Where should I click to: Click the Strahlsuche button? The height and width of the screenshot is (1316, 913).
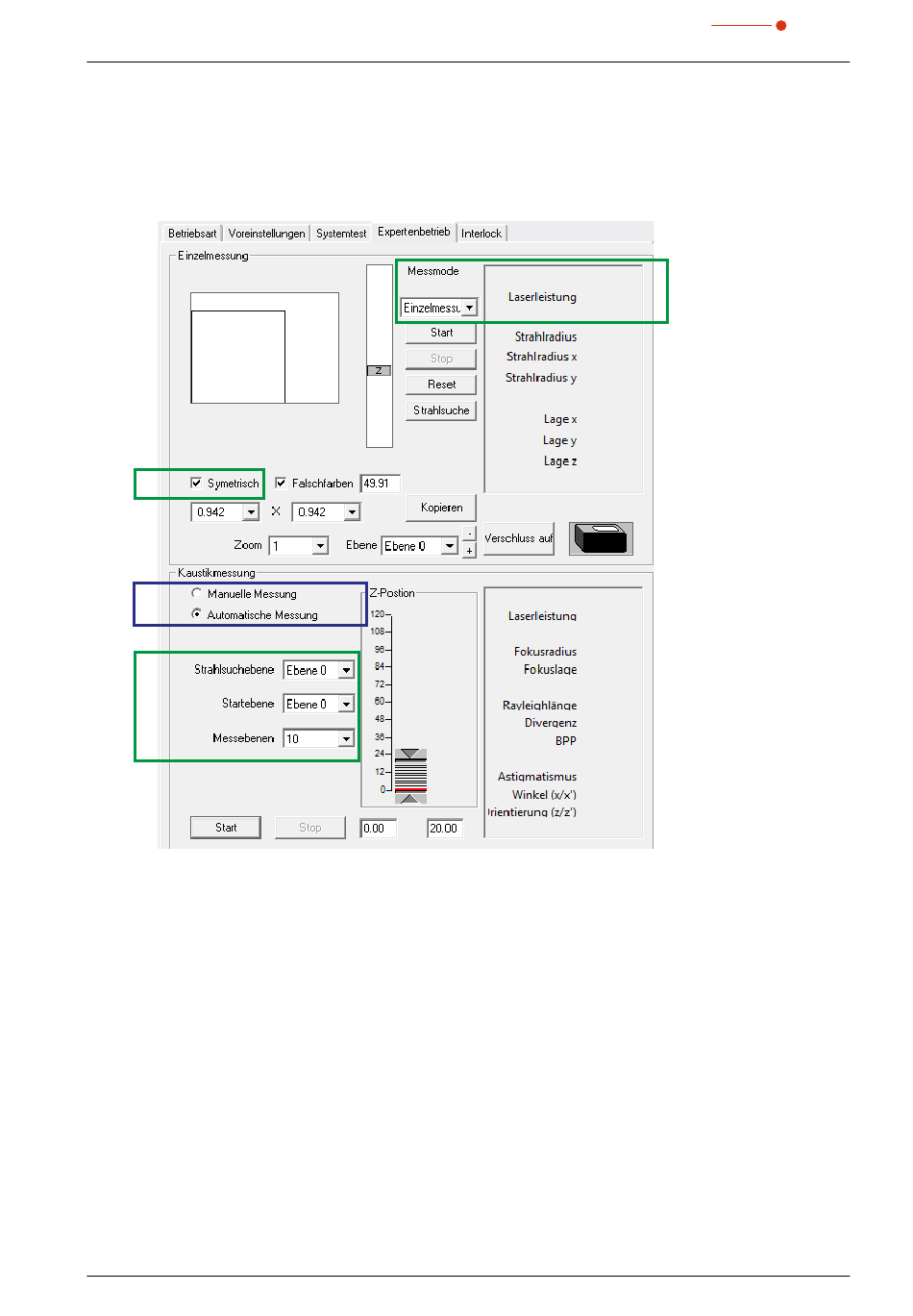(441, 410)
